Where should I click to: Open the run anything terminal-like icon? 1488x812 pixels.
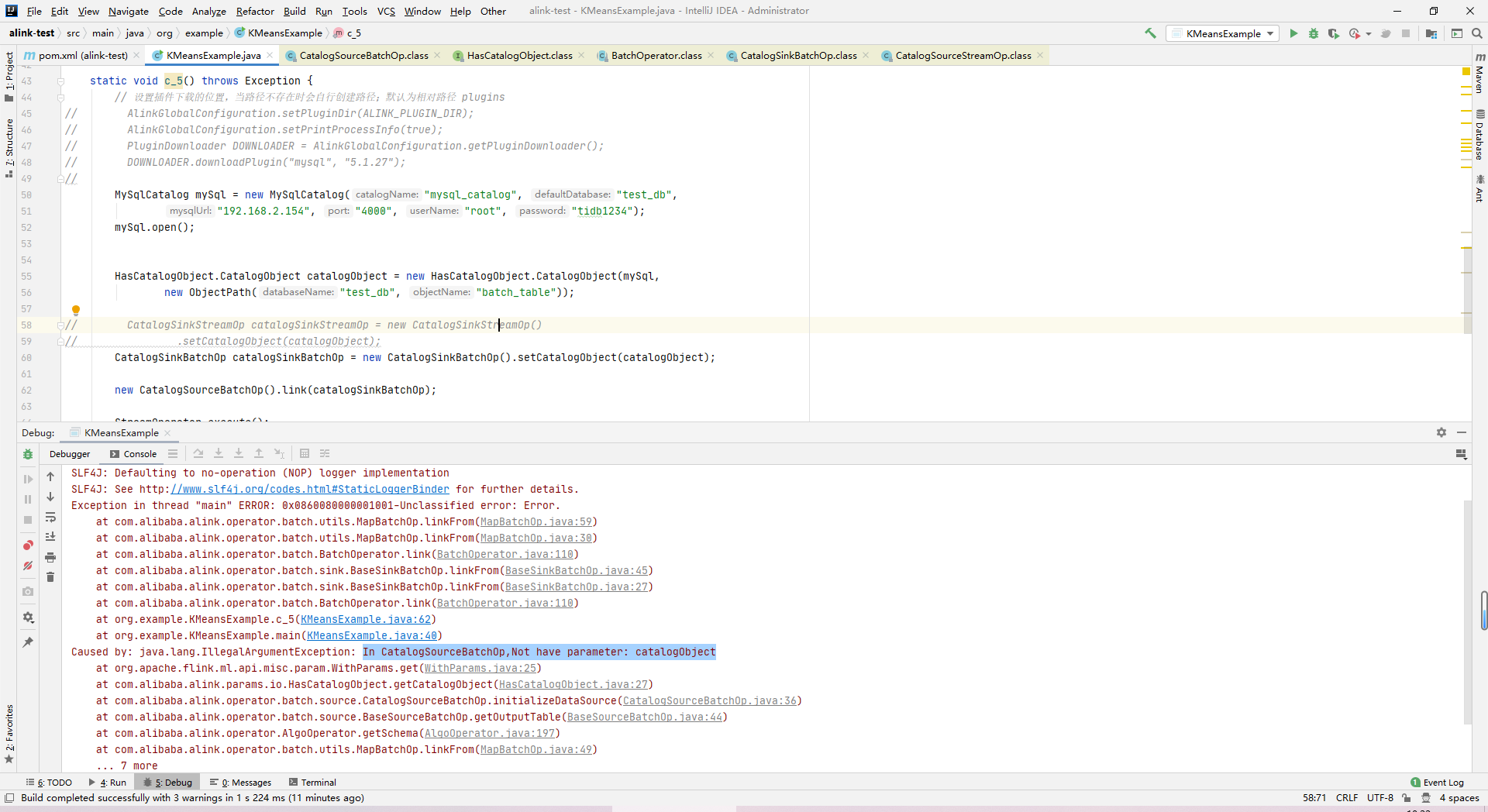point(1456,33)
